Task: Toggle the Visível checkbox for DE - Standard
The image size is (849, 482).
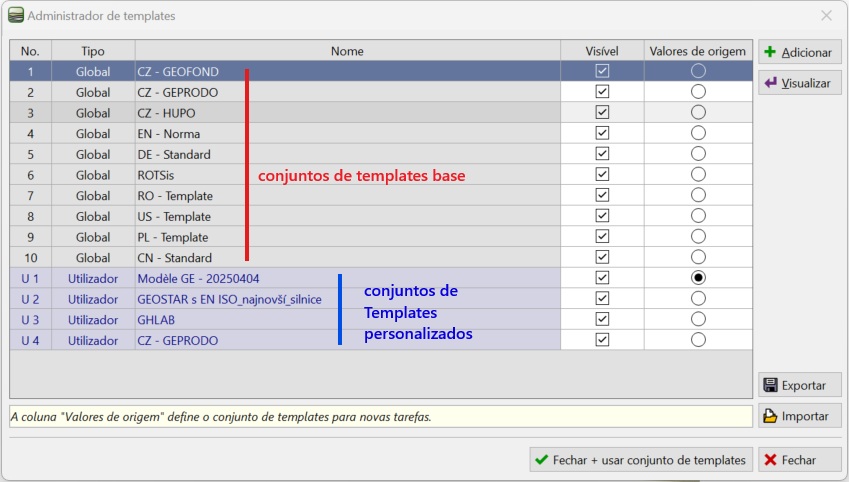Action: click(602, 153)
